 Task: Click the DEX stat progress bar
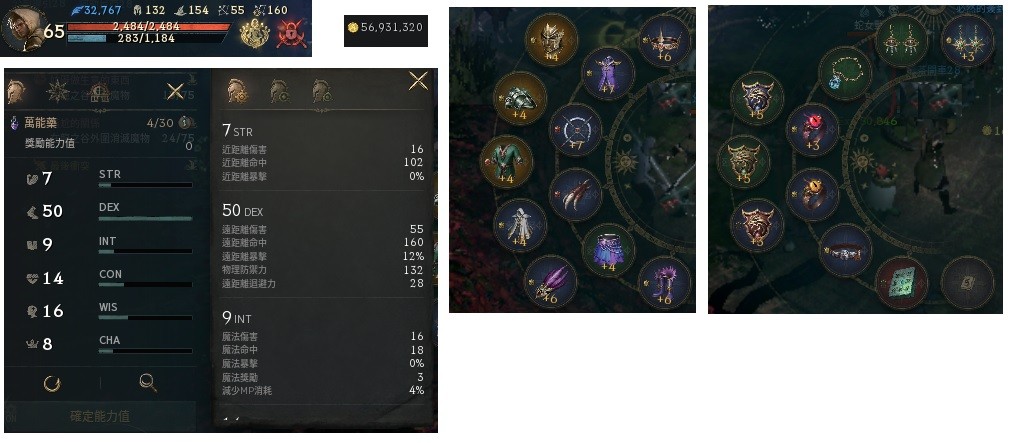coord(145,218)
